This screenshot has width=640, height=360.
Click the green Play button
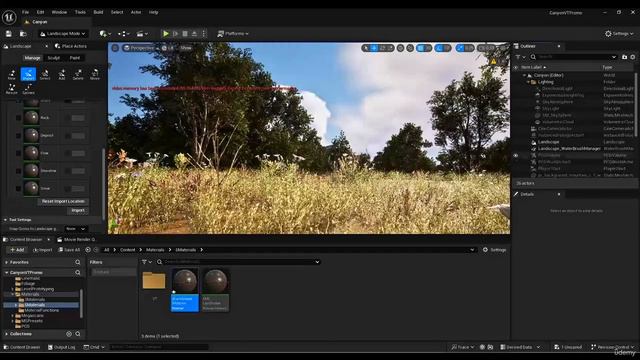click(x=166, y=33)
